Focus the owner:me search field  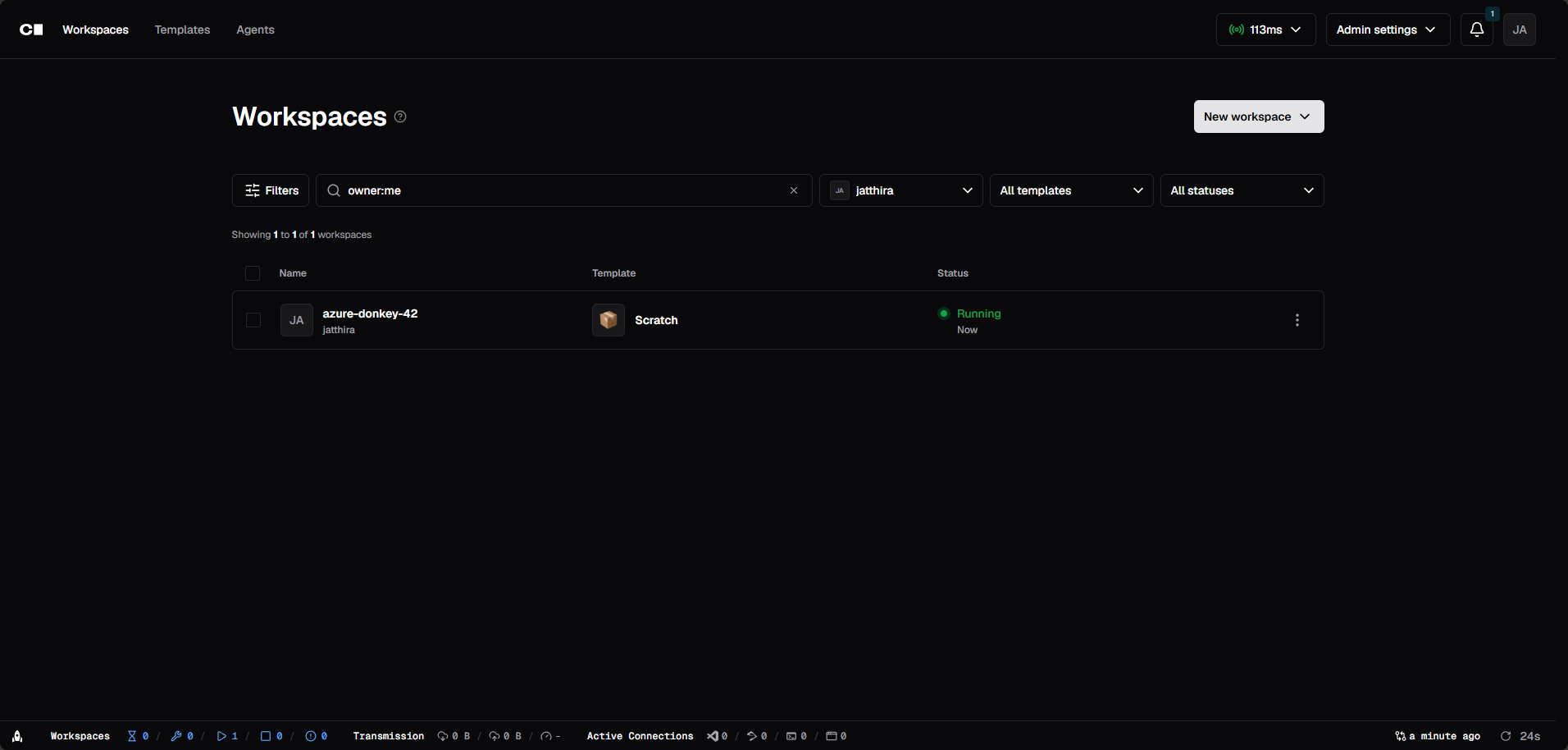click(563, 190)
